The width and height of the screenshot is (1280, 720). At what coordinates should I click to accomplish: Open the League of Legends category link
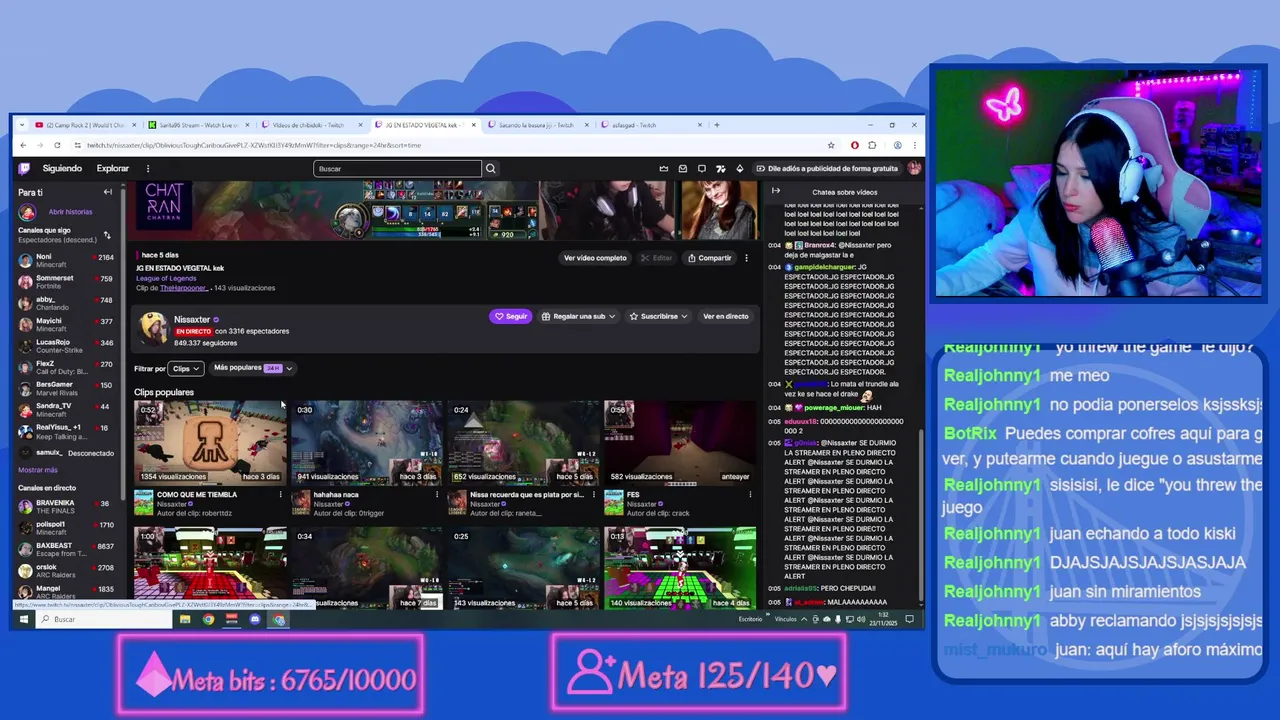coord(166,278)
